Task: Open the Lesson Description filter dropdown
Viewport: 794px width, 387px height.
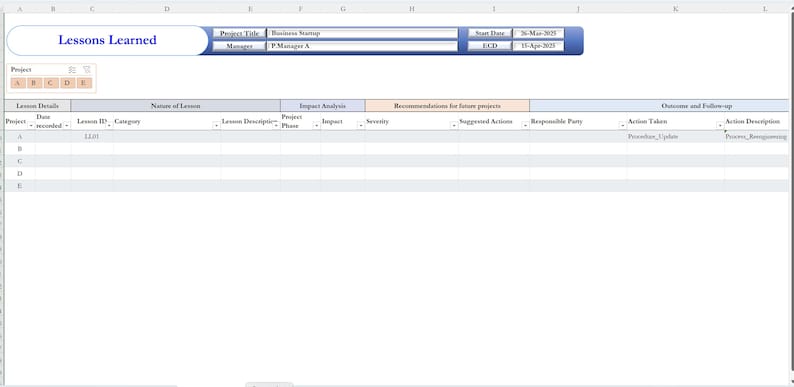Action: 276,126
